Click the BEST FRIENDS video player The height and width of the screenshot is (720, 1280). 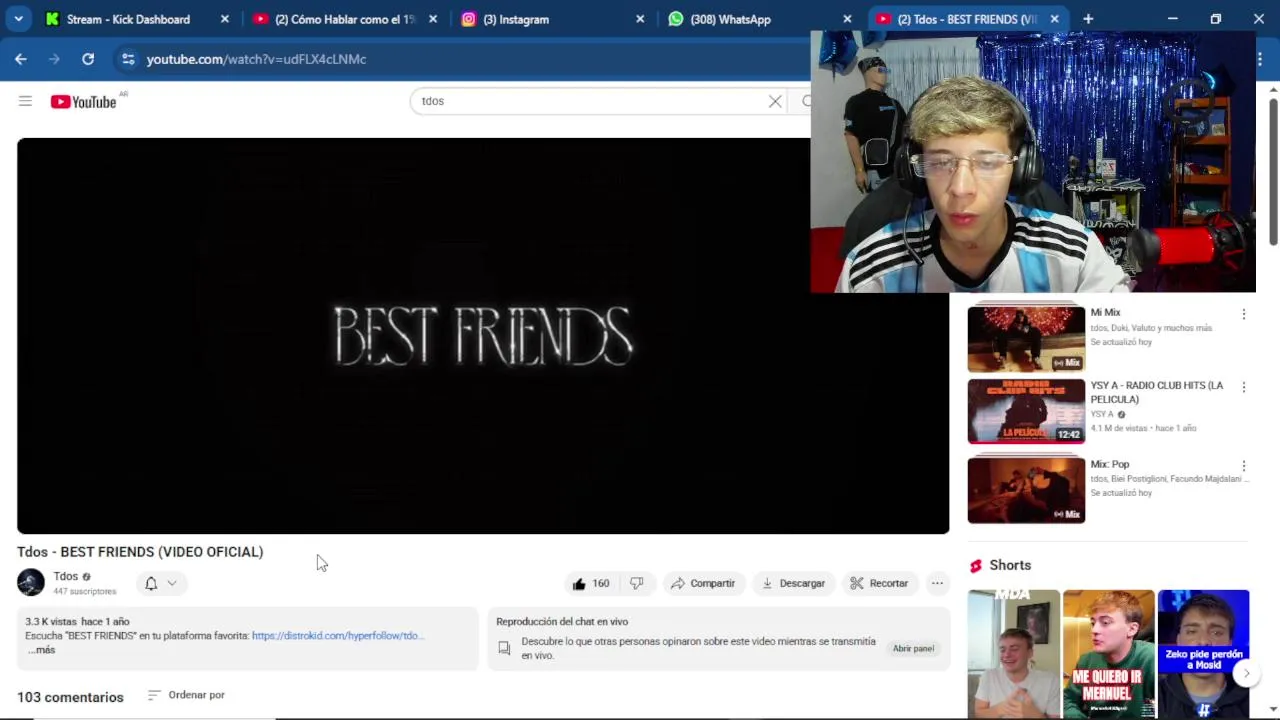483,336
